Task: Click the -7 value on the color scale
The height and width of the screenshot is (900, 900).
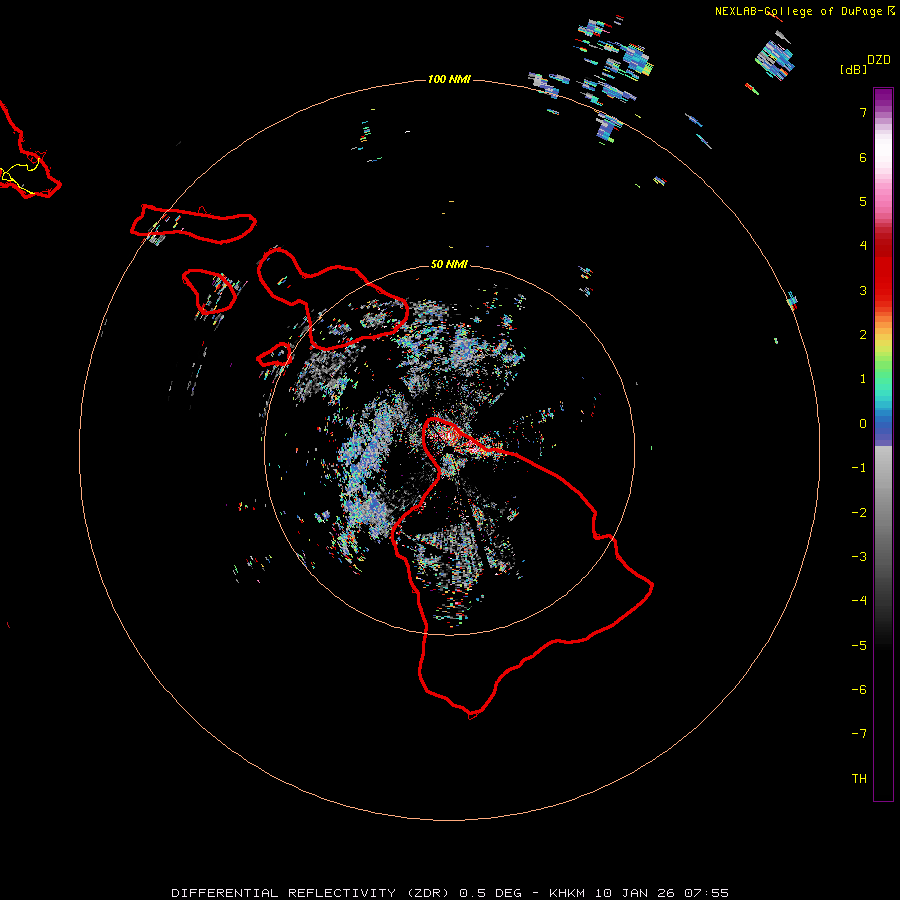Action: 859,734
